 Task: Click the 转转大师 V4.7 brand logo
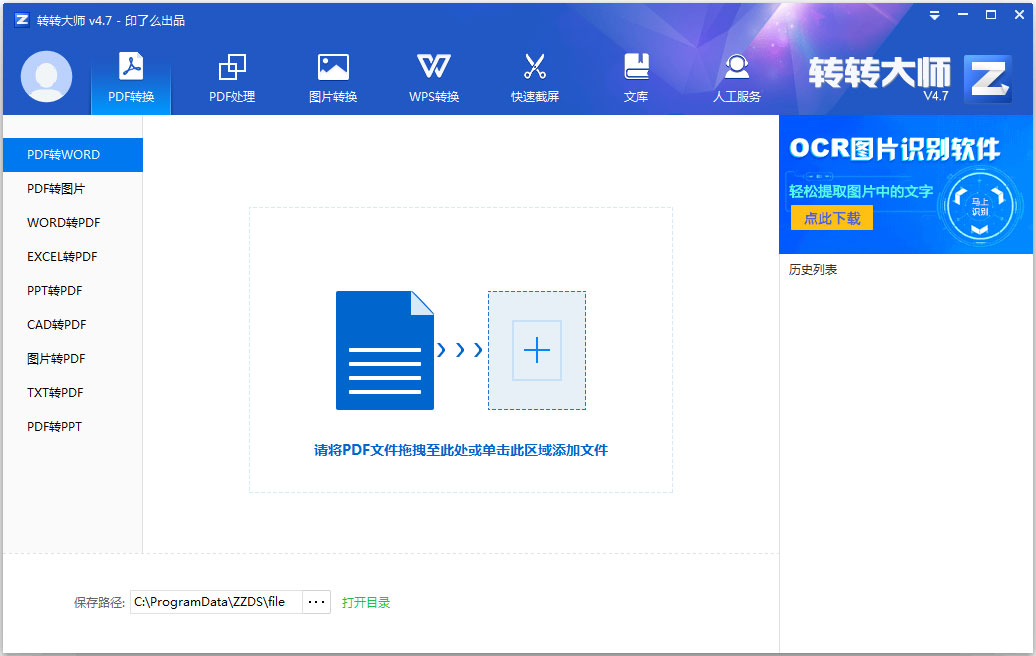click(910, 78)
